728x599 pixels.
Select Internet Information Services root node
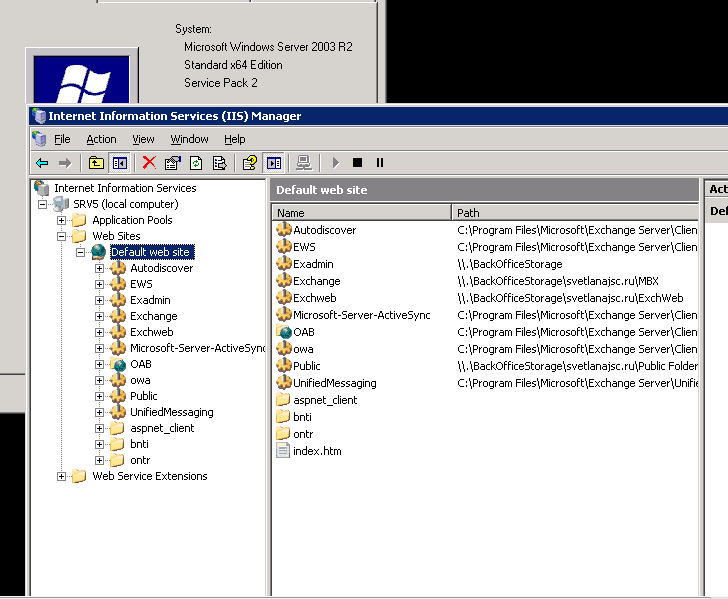(125, 188)
